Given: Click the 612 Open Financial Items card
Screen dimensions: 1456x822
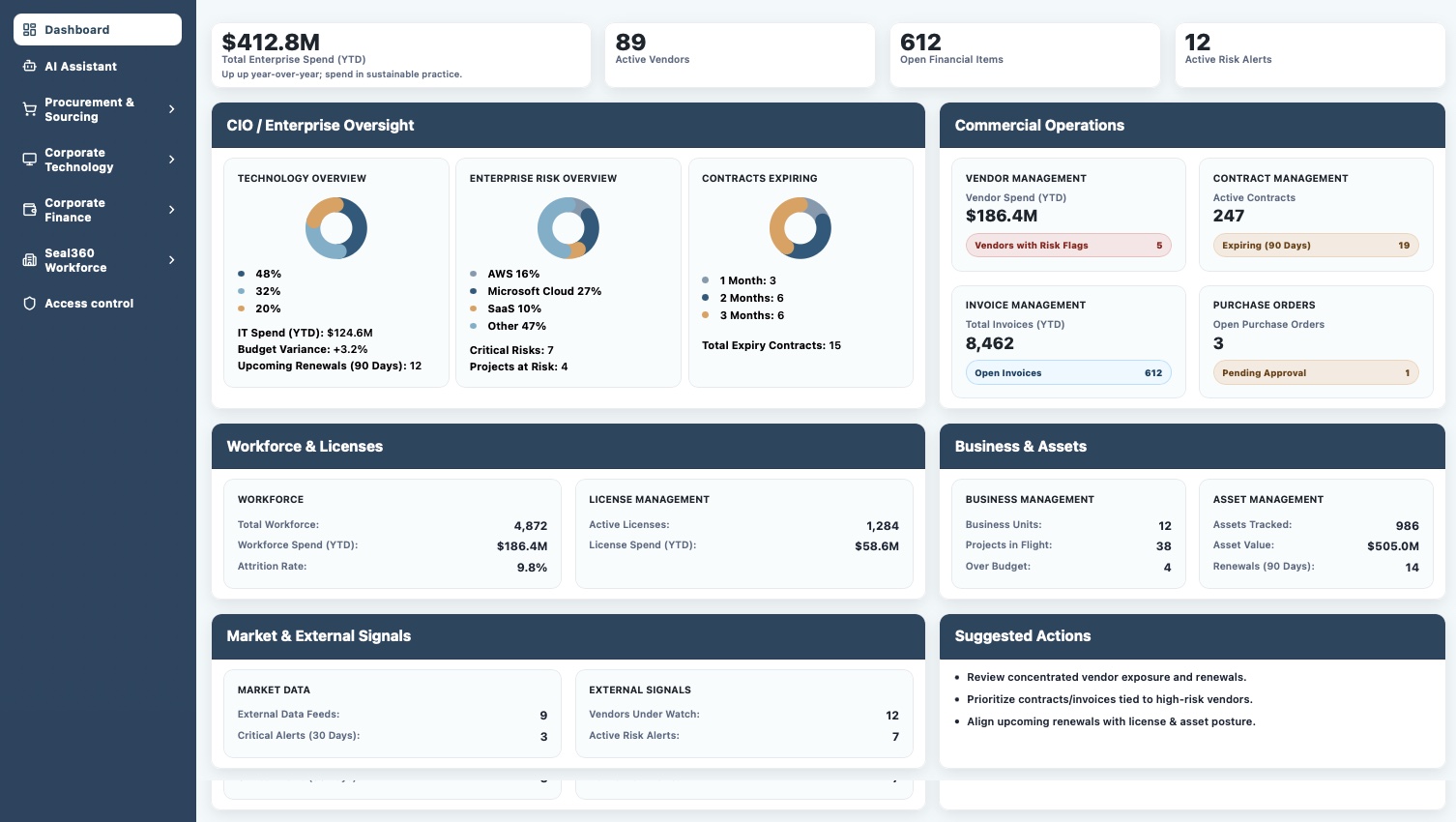Looking at the screenshot, I should coord(1025,55).
